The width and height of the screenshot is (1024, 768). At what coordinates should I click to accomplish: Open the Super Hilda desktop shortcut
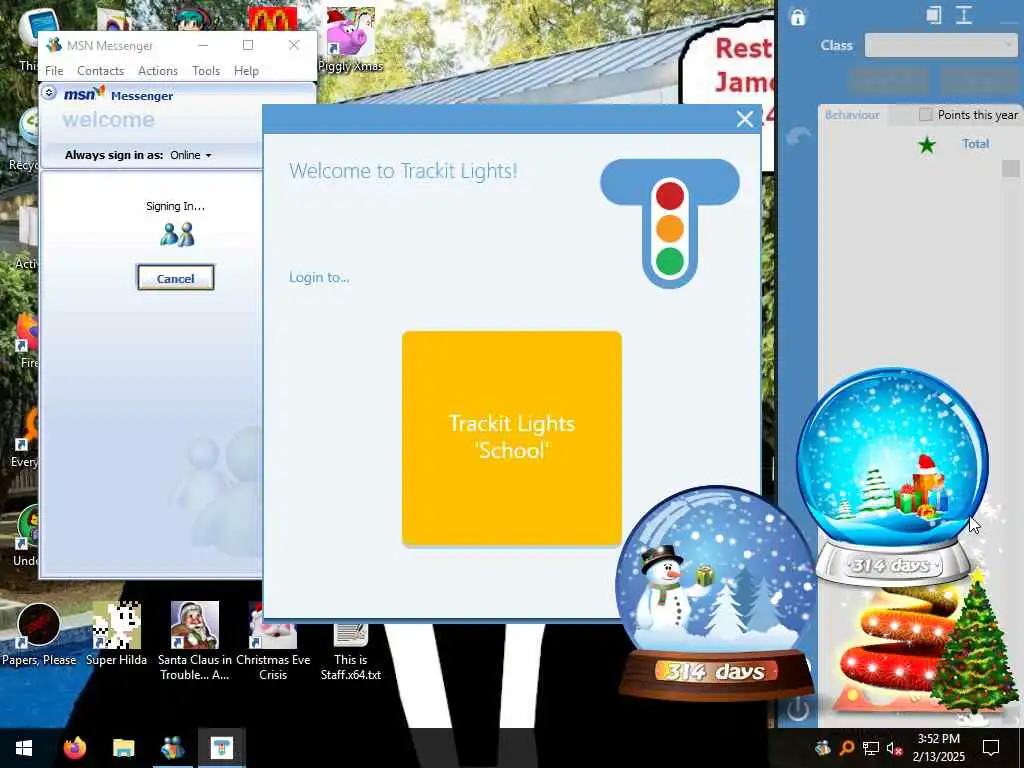(x=116, y=634)
